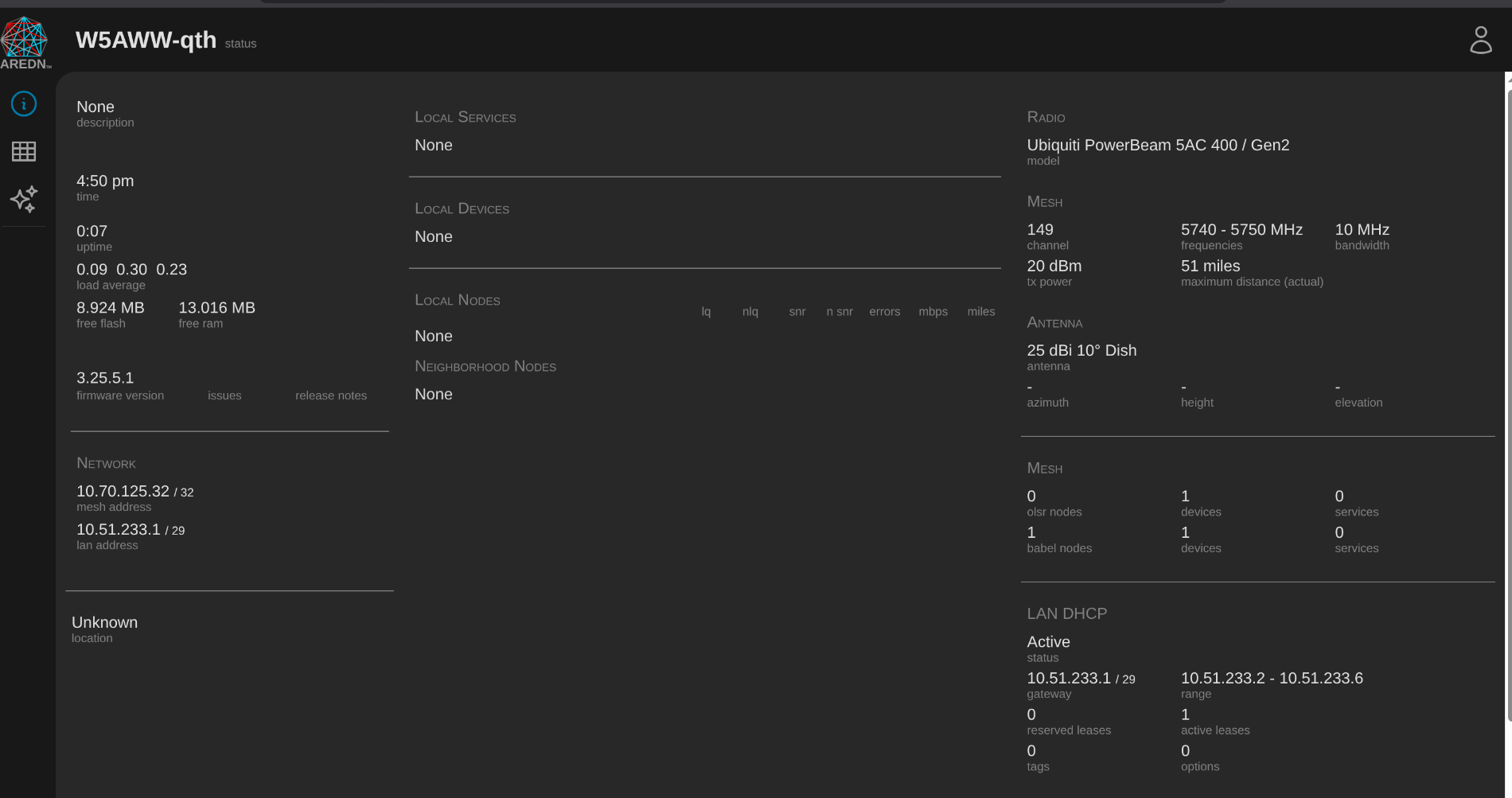Click the W5AWW-qth node name

[x=146, y=40]
